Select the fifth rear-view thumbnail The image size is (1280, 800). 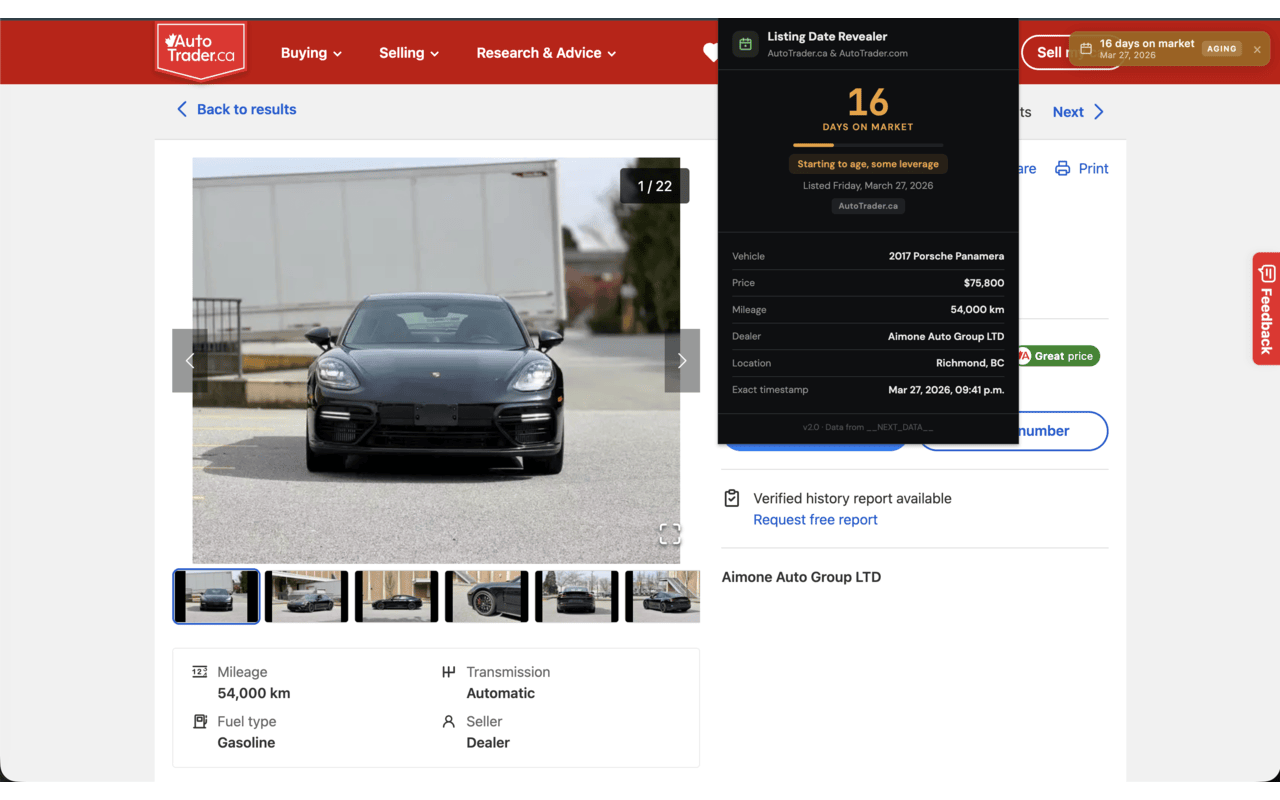coord(576,596)
